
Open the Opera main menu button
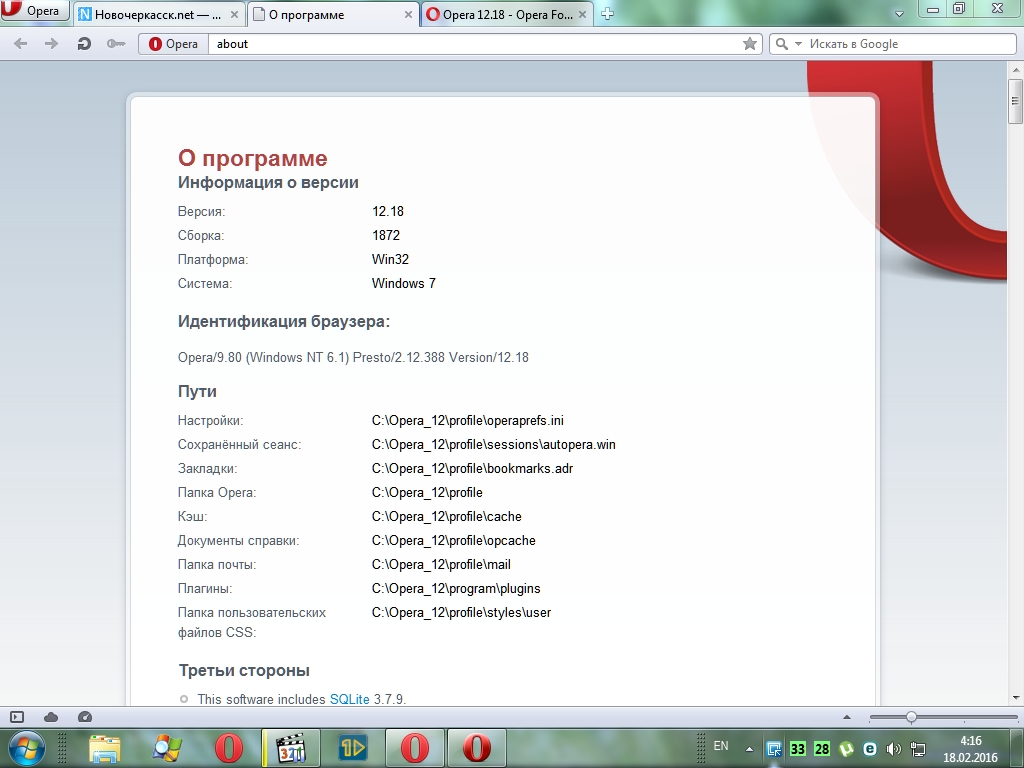(x=34, y=10)
